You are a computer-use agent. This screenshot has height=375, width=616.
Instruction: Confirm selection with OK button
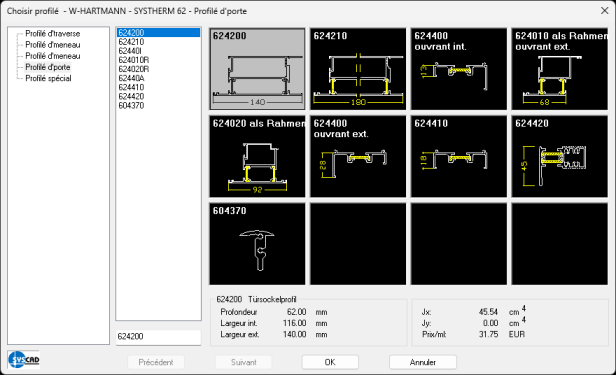point(330,362)
